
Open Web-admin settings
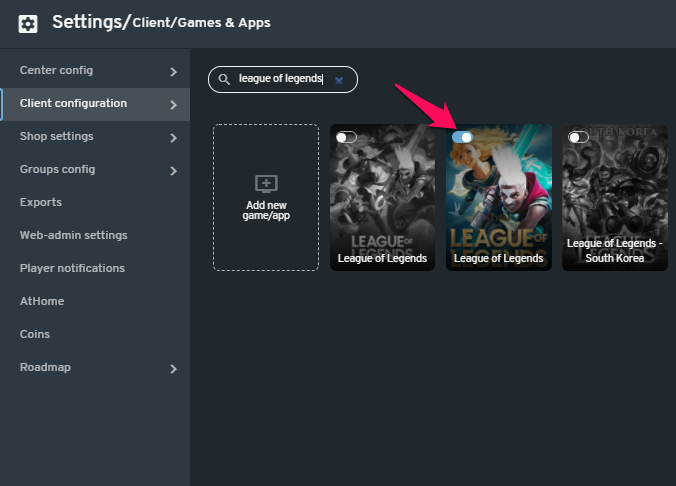(x=95, y=235)
